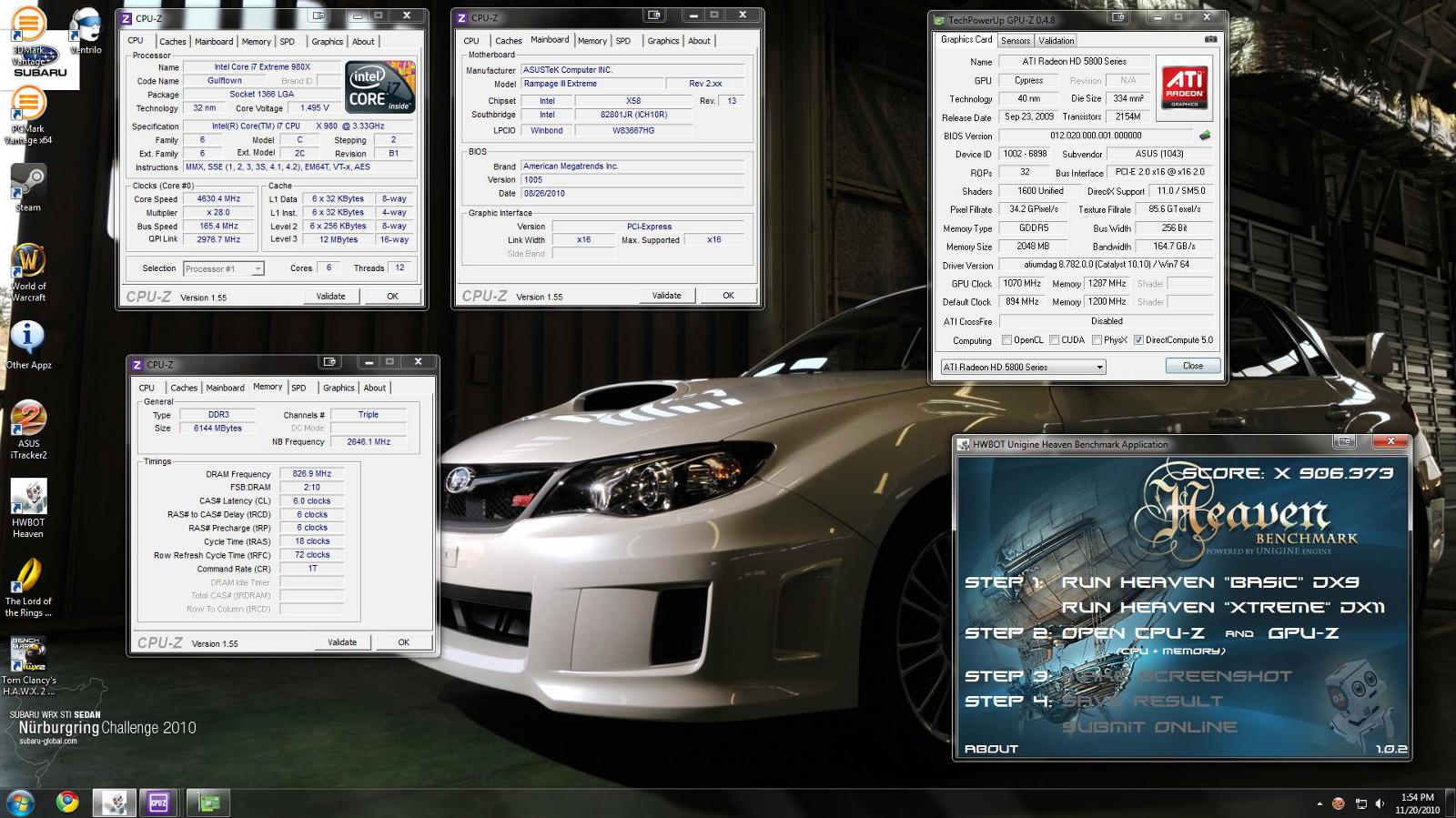Image resolution: width=1456 pixels, height=818 pixels.
Task: Switch to the Sensors tab in GPU-Z
Action: click(1016, 41)
